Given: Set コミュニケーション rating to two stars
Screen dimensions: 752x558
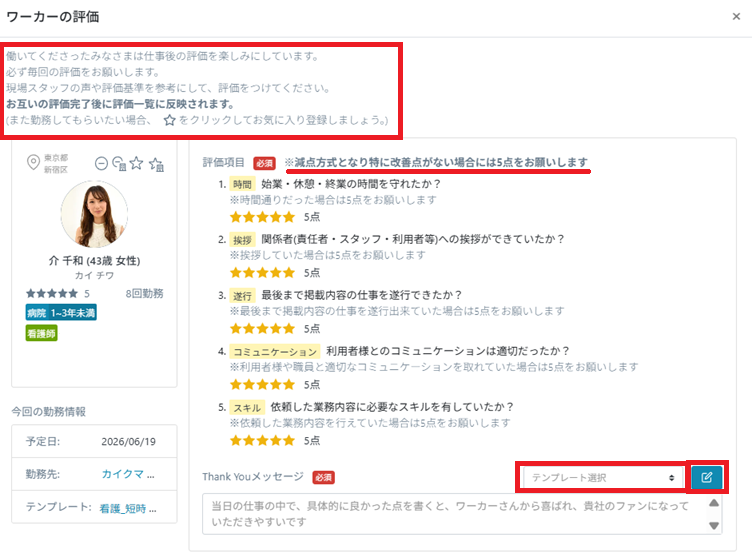Looking at the screenshot, I should click(249, 384).
